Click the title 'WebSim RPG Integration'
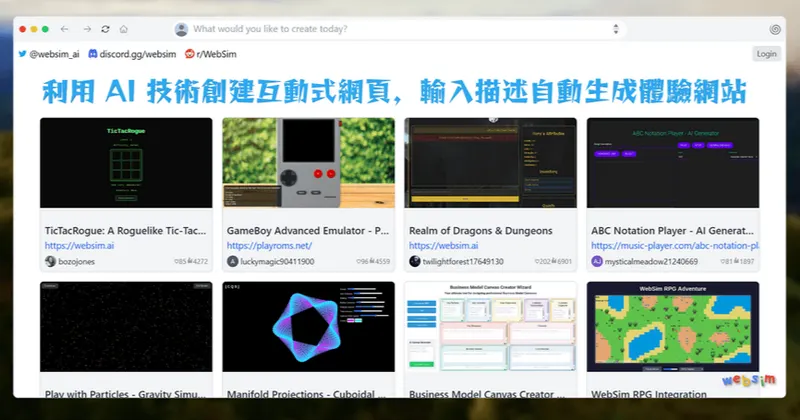The height and width of the screenshot is (420, 800). pyautogui.click(x=649, y=394)
